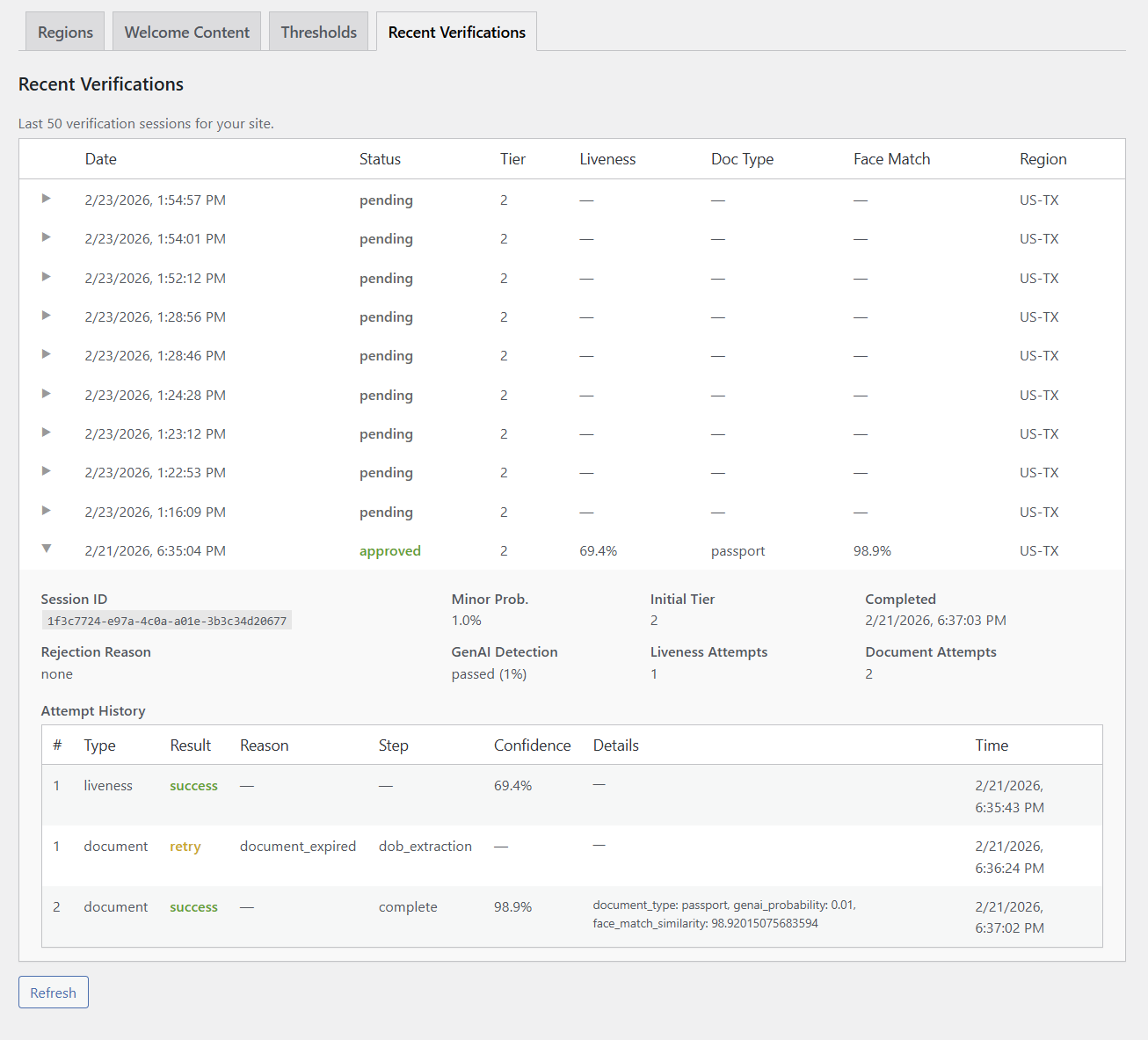Collapse the approved 6:35:04 PM row
Viewport: 1148px width, 1040px height.
[47, 550]
